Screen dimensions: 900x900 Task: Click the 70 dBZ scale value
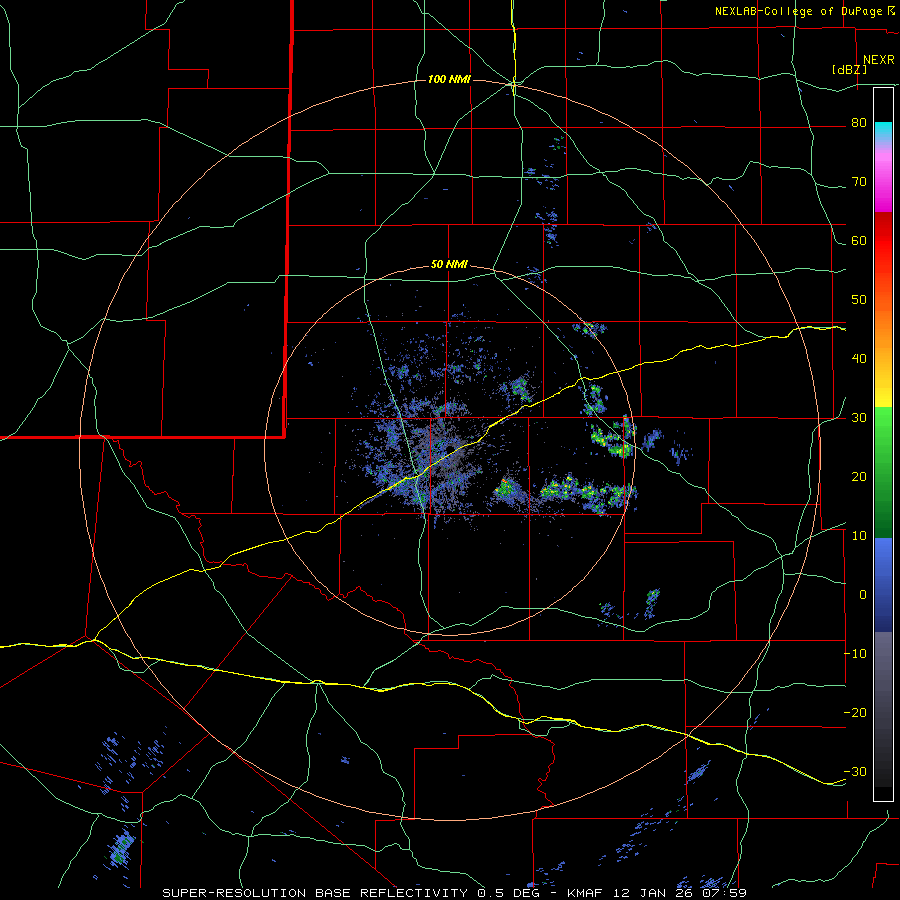point(859,182)
